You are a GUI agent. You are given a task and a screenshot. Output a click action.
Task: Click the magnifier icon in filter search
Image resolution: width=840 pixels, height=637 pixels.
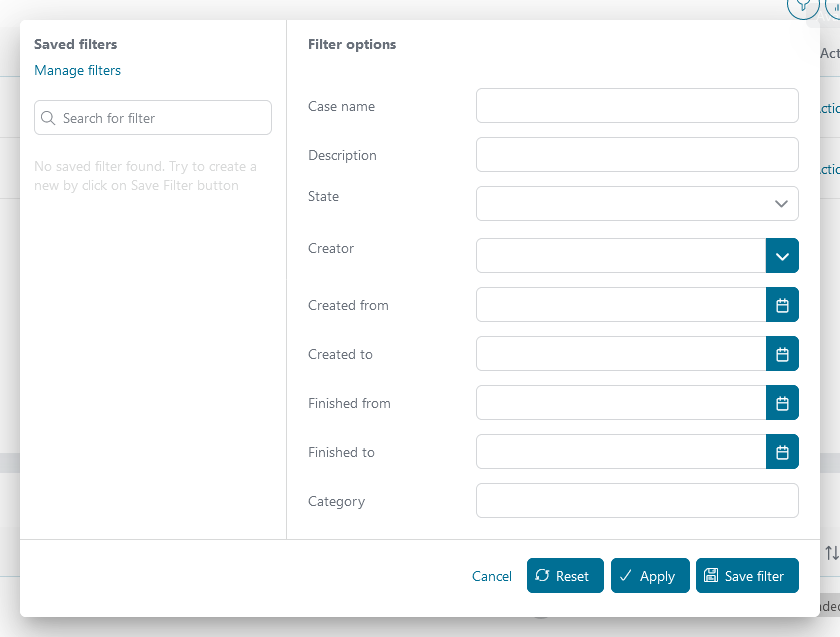pyautogui.click(x=48, y=118)
